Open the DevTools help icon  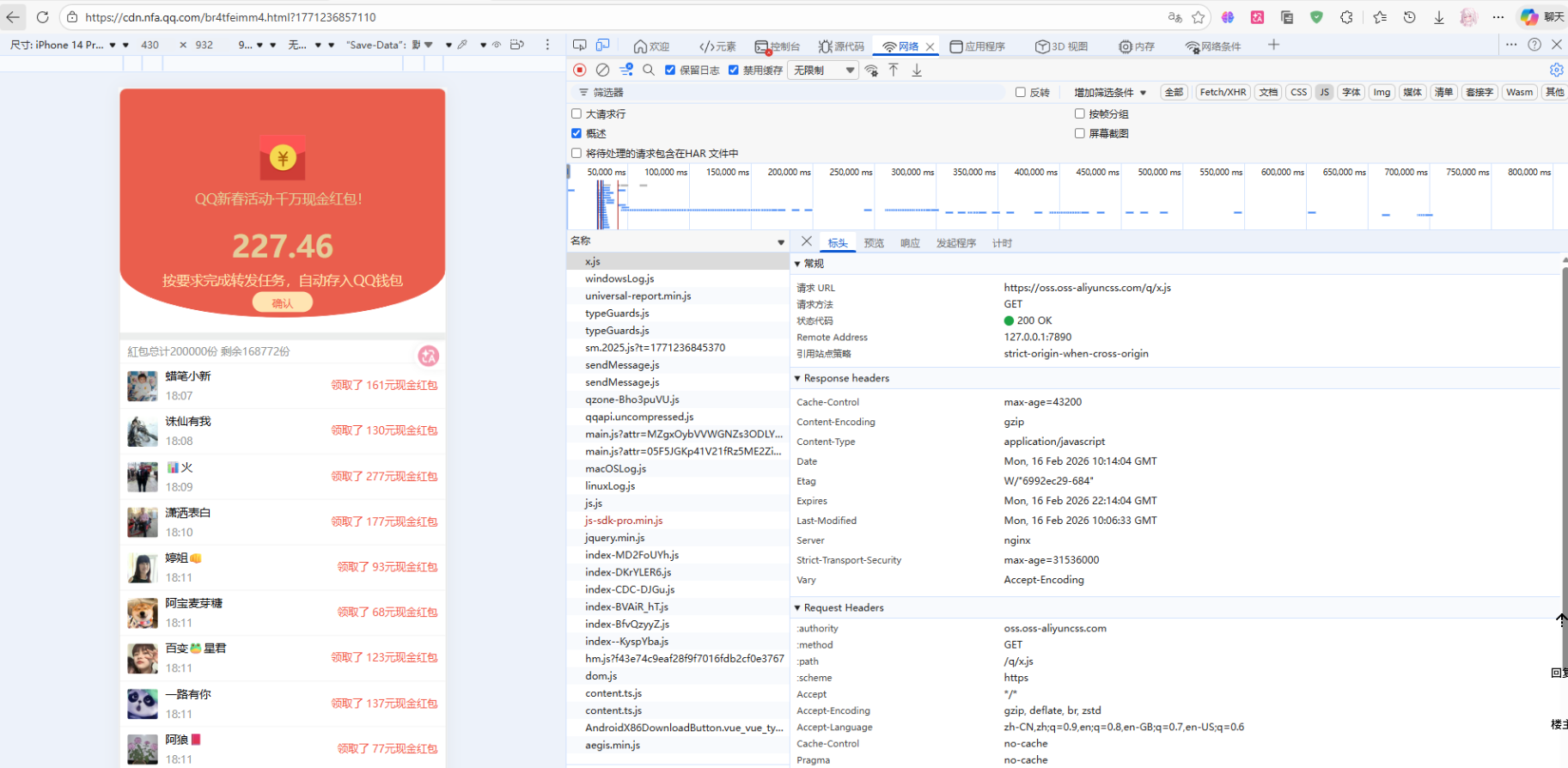(1534, 45)
